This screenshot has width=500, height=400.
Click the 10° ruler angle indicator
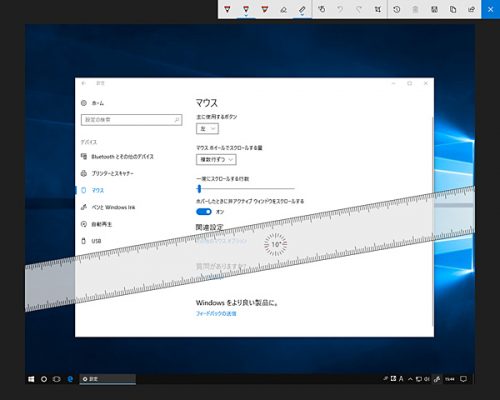pos(276,244)
